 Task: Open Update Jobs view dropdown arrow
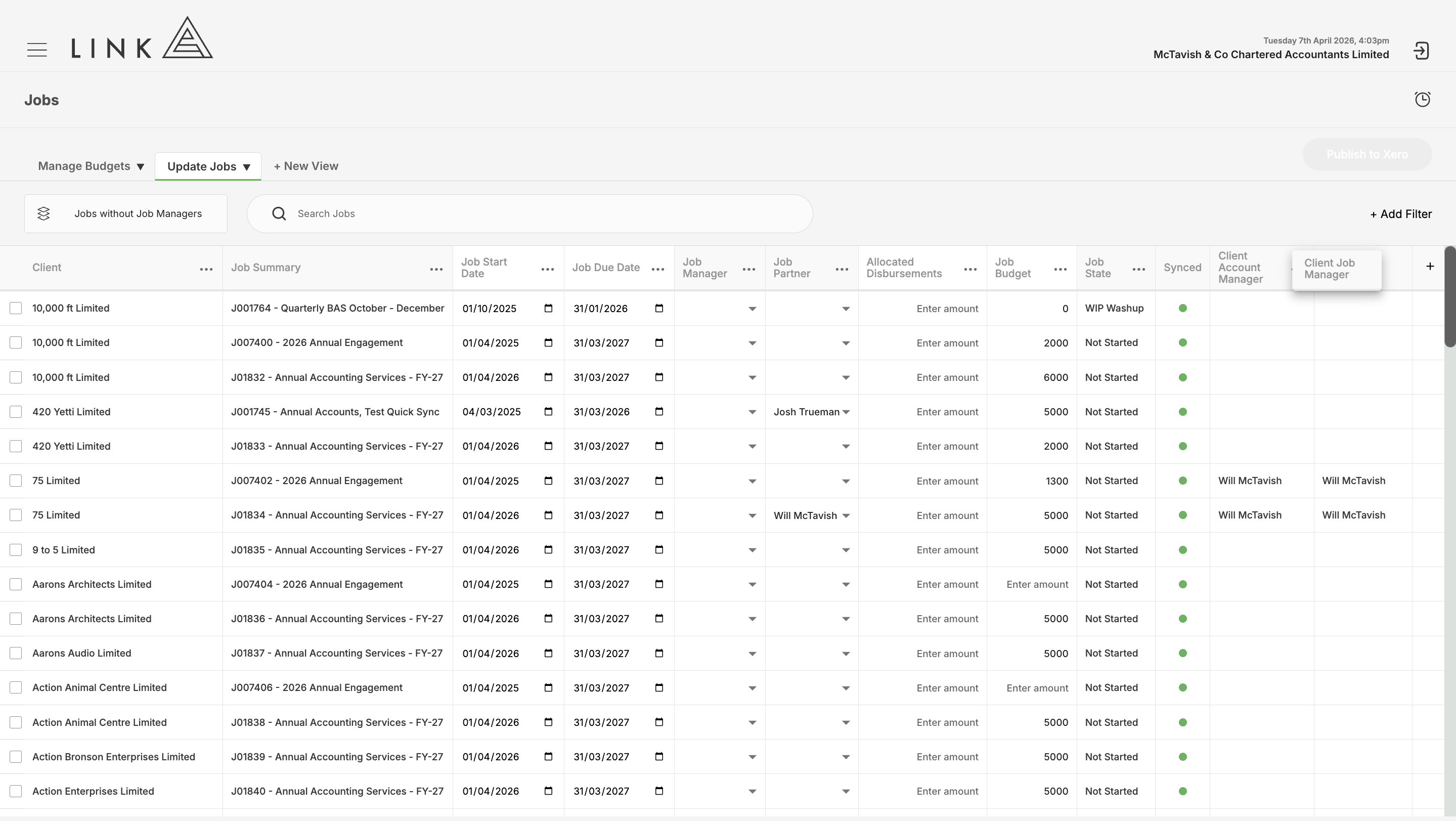[246, 167]
